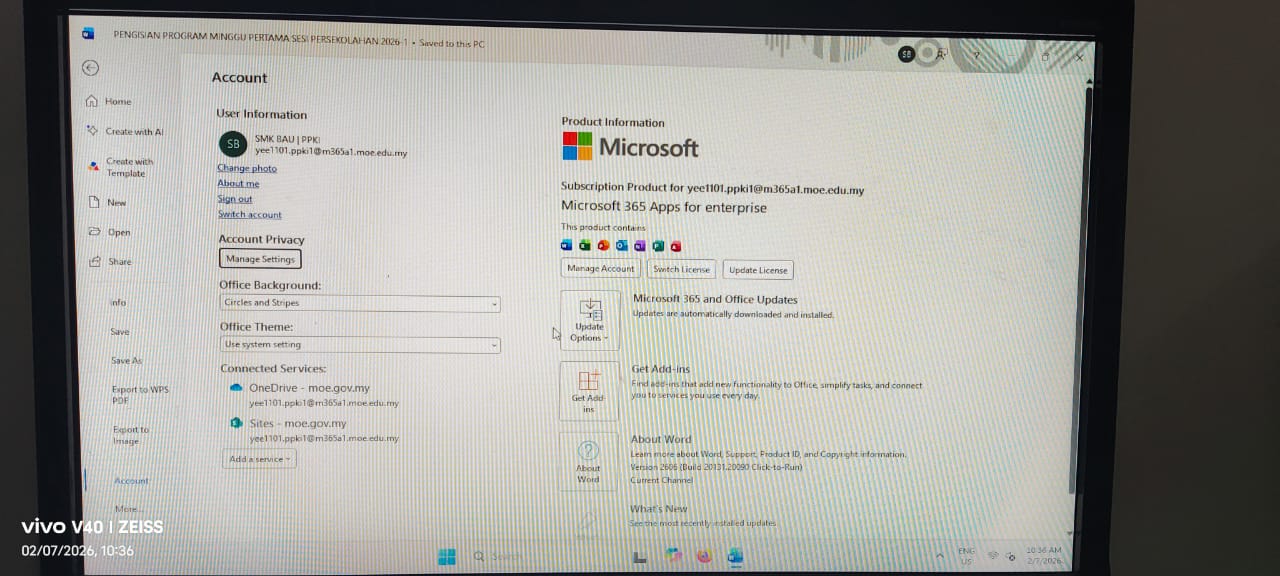Click the PowerPoint icon in the product contents row
The image size is (1280, 576).
point(603,245)
